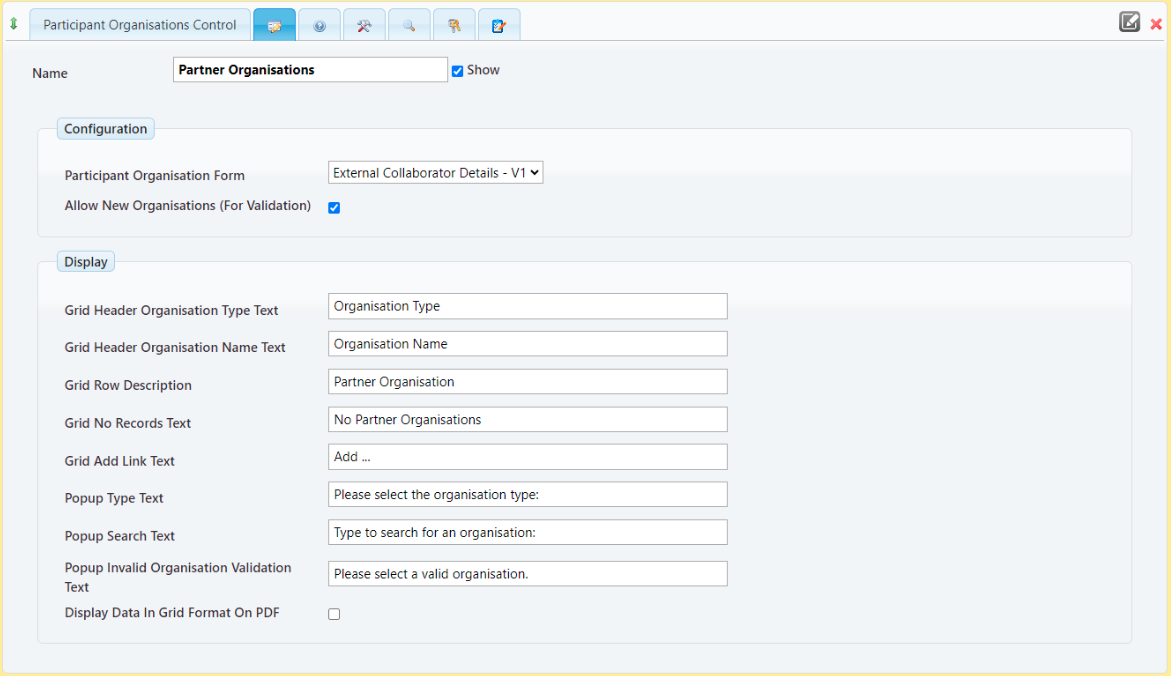Focus the Popup Invalid Organisation Validation field

point(527,574)
